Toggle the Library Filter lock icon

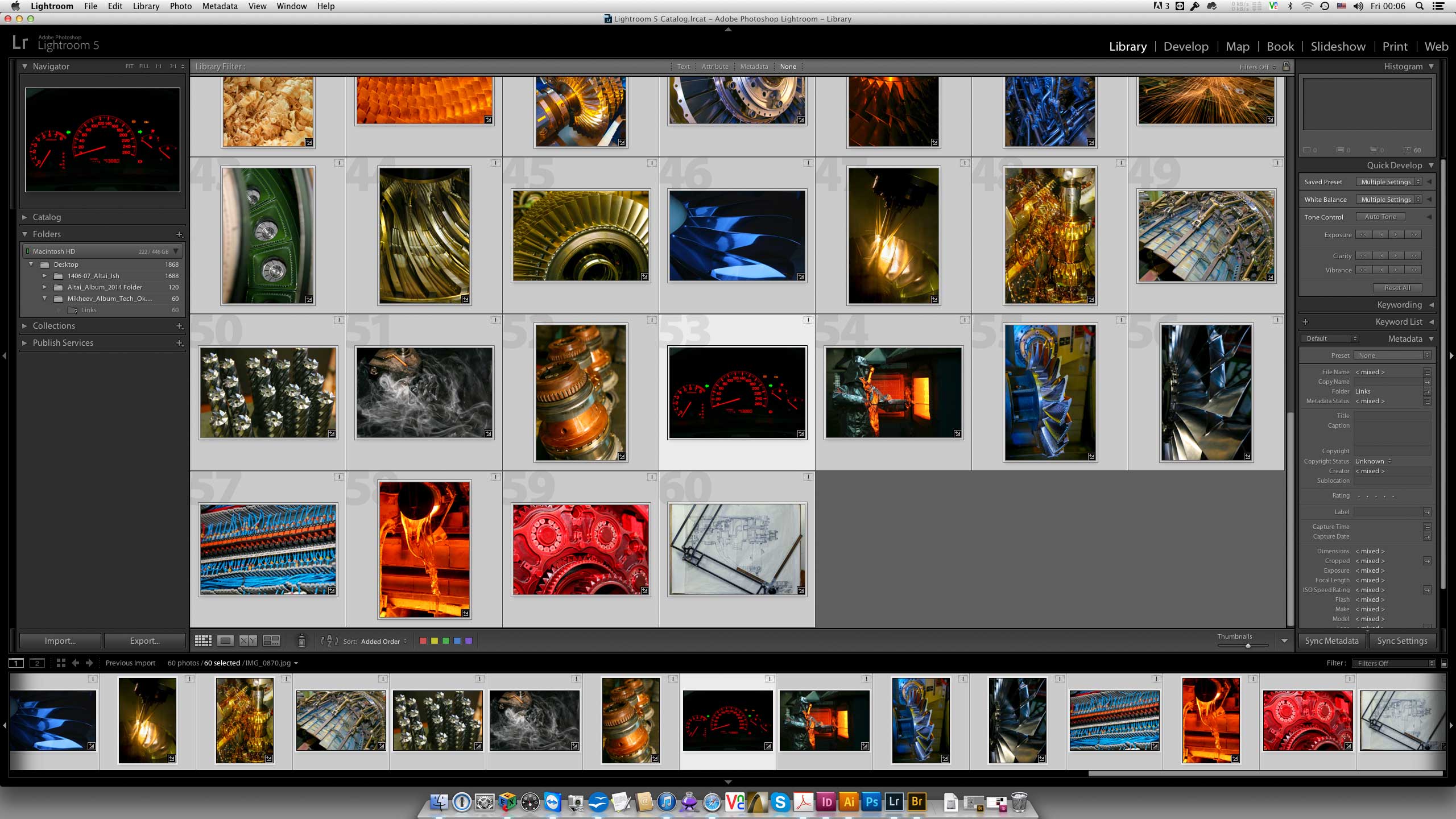1286,67
